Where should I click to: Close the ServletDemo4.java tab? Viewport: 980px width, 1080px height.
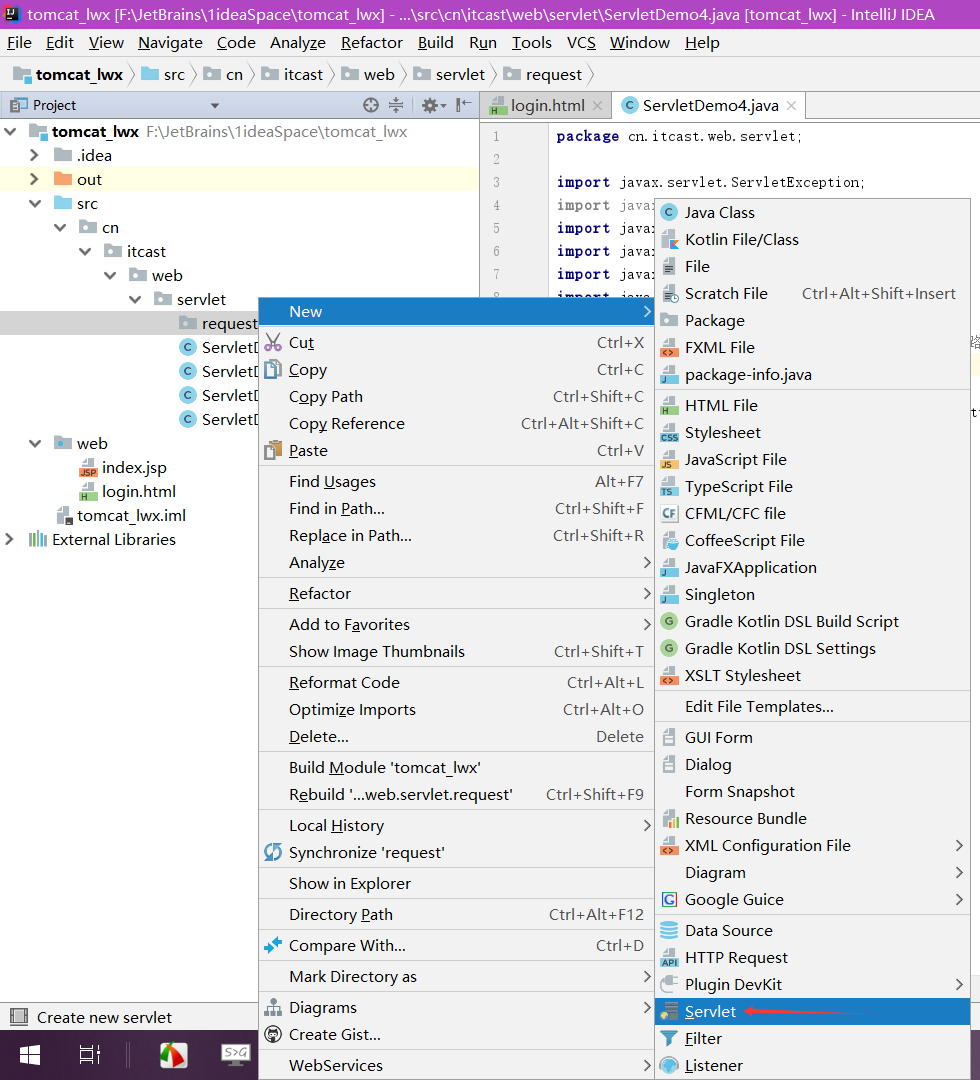[x=791, y=105]
